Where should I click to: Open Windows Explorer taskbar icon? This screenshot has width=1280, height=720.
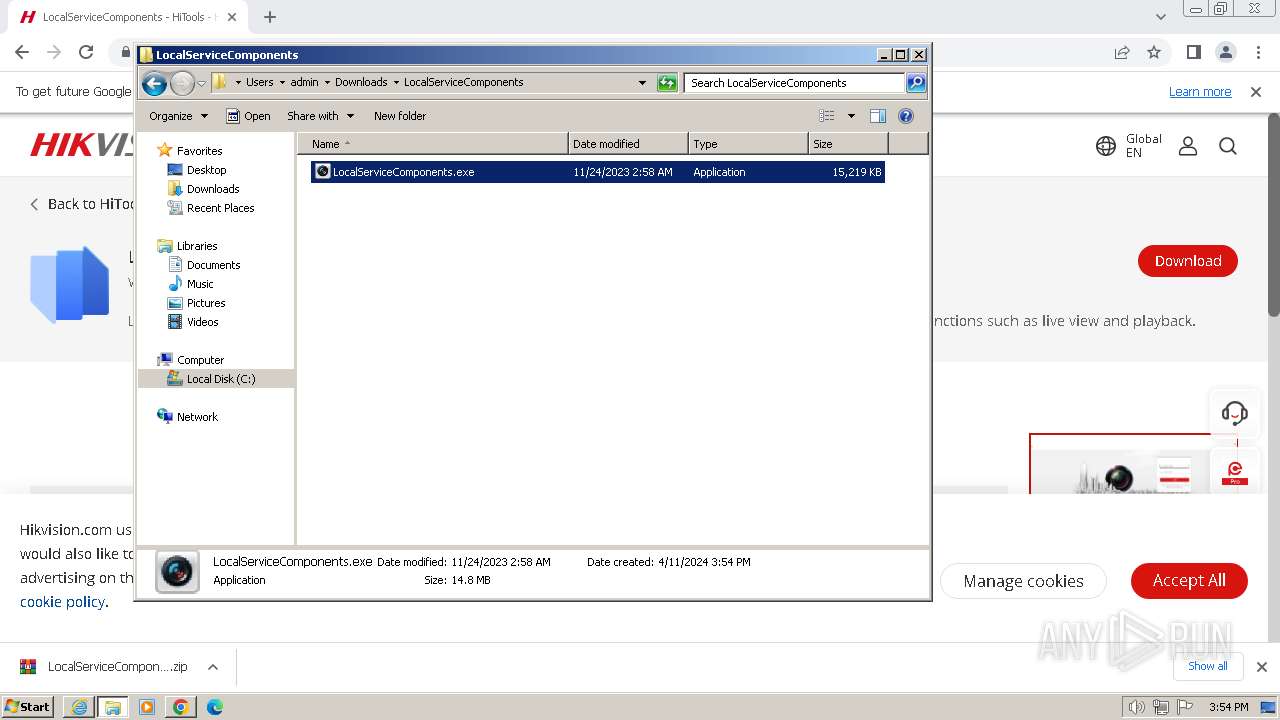(113, 707)
